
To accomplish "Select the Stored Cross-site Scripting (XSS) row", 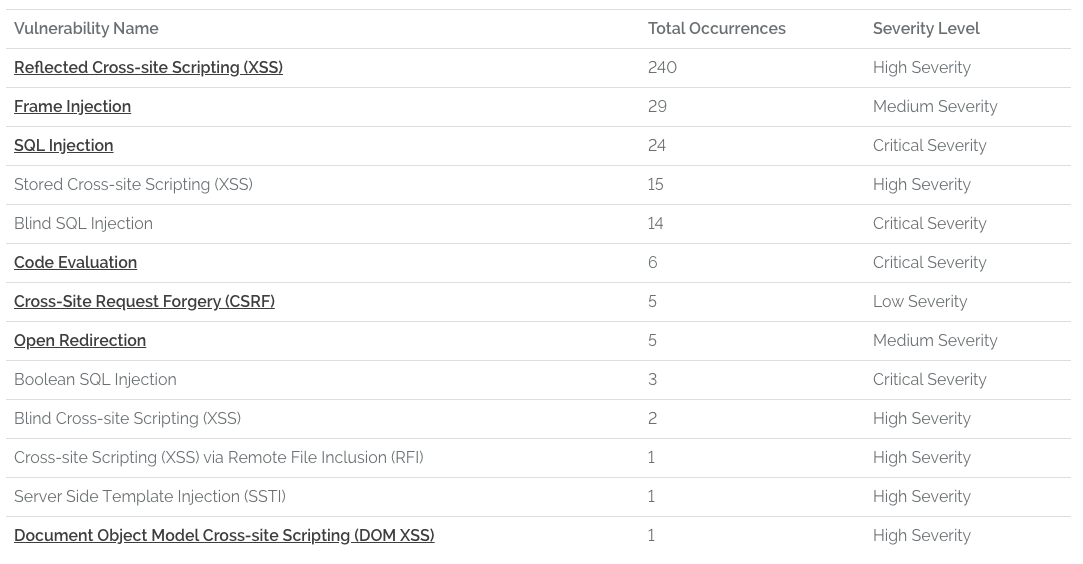I will [133, 185].
